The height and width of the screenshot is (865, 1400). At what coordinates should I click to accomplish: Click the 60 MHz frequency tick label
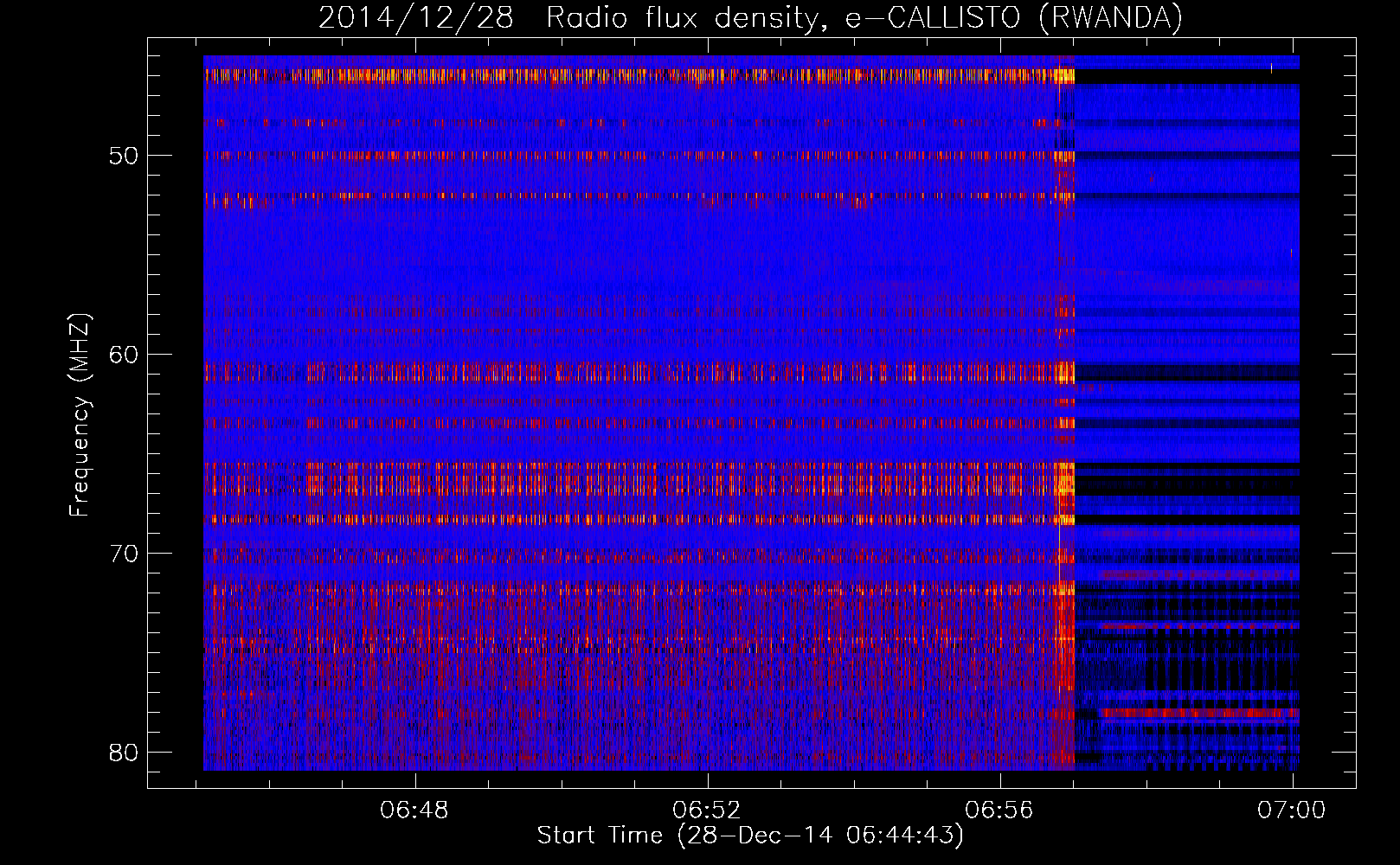pyautogui.click(x=124, y=355)
